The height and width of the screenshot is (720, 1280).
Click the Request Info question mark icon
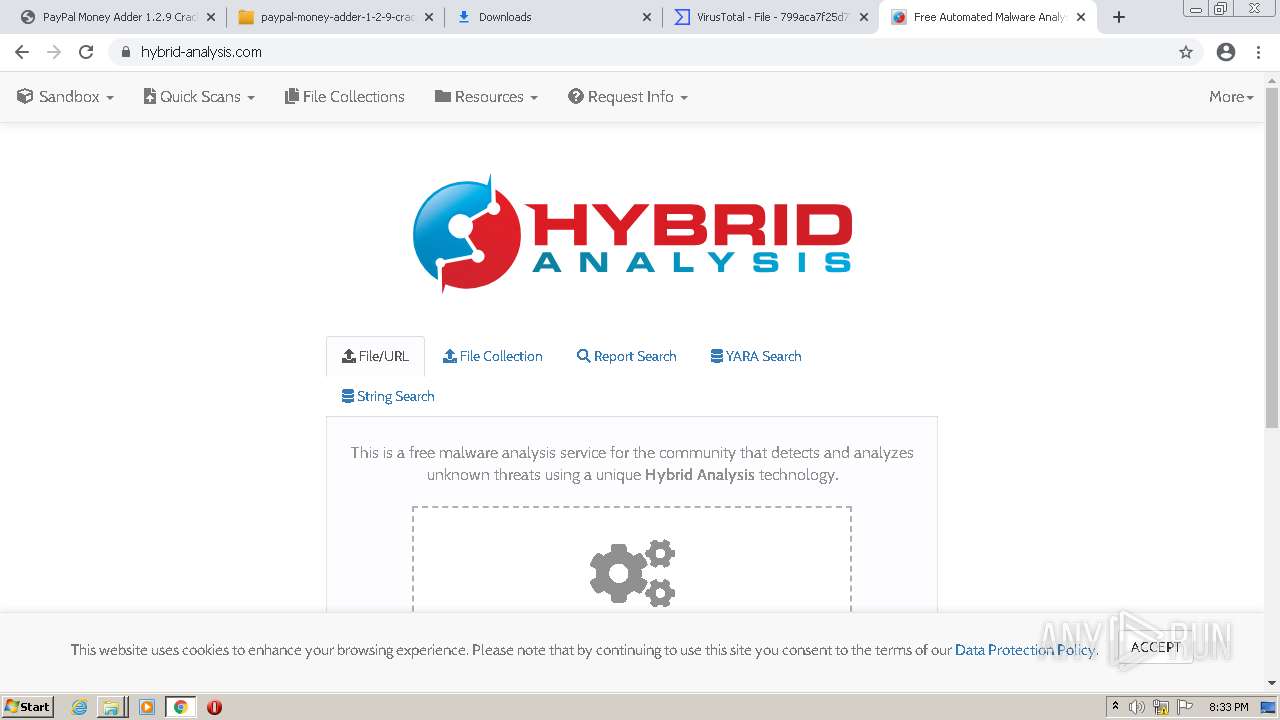(576, 96)
